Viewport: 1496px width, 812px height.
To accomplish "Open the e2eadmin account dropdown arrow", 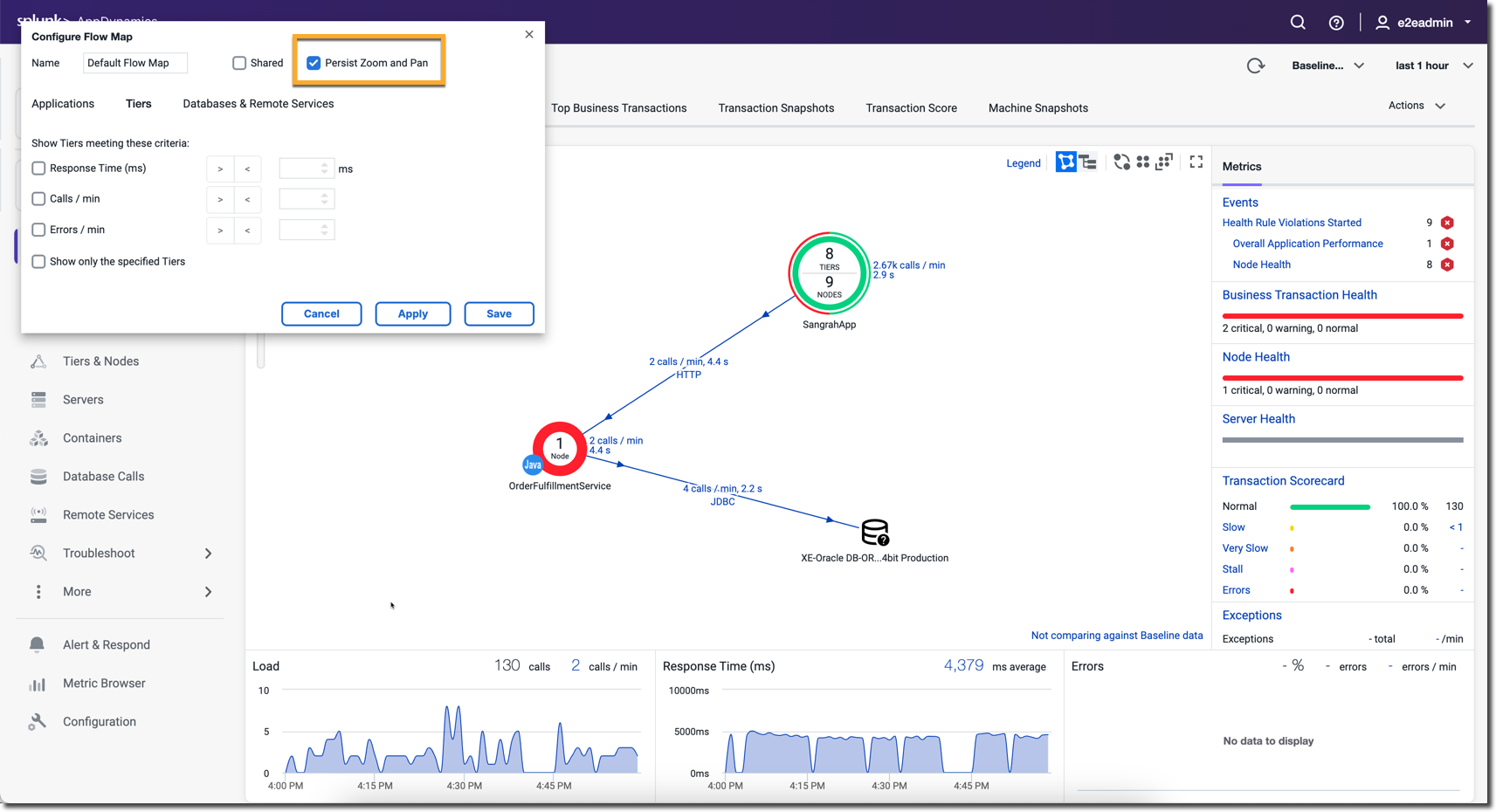I will click(x=1468, y=22).
